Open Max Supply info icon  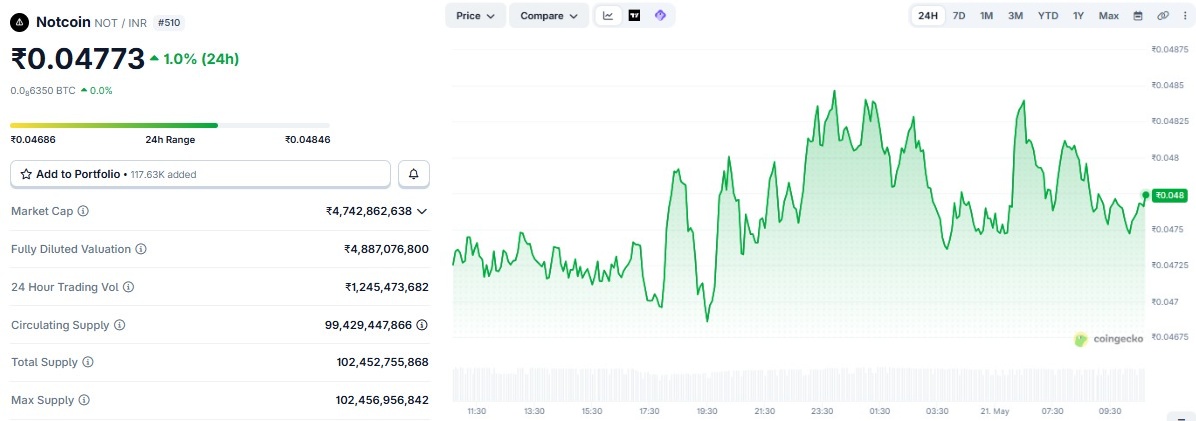tap(84, 400)
